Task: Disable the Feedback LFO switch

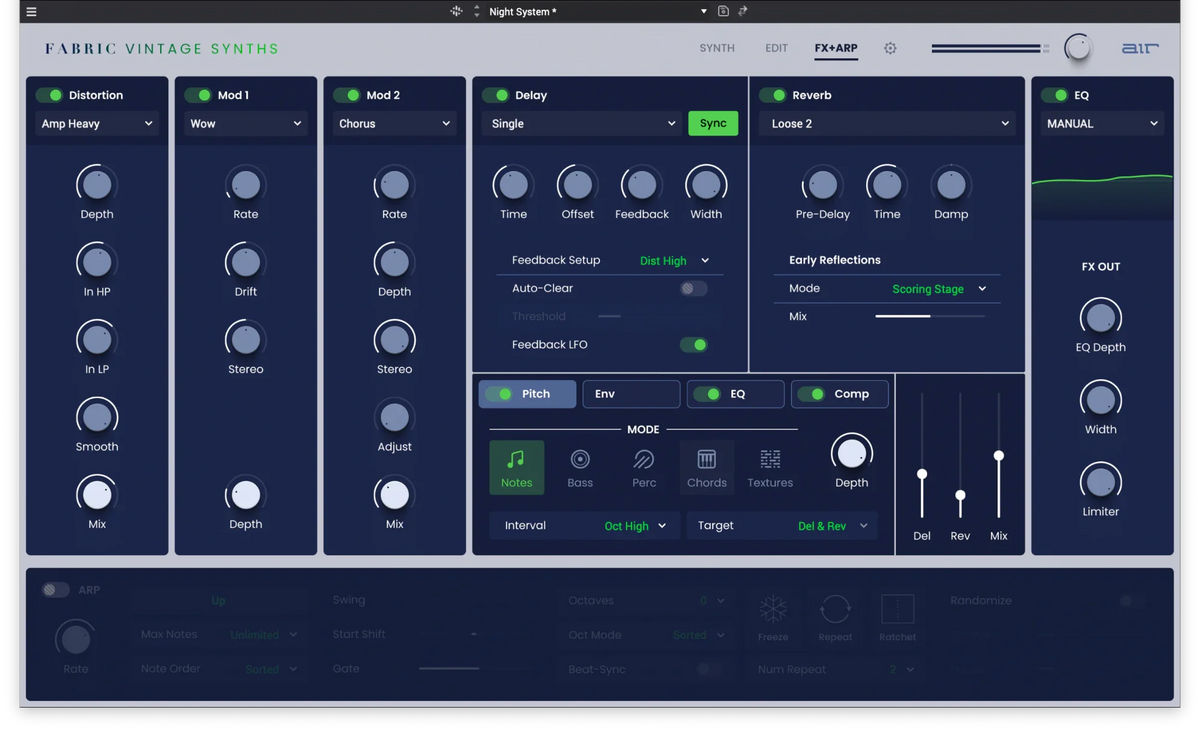Action: [x=693, y=344]
